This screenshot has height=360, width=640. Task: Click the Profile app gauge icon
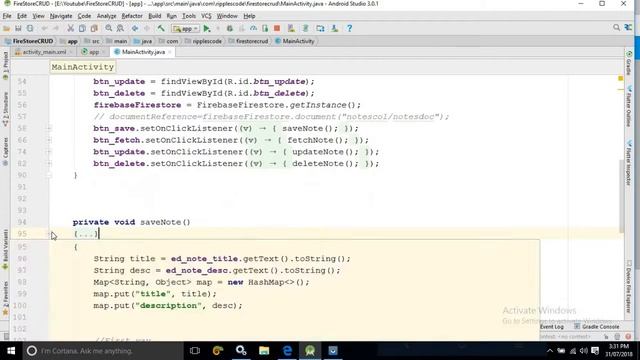click(x=253, y=28)
